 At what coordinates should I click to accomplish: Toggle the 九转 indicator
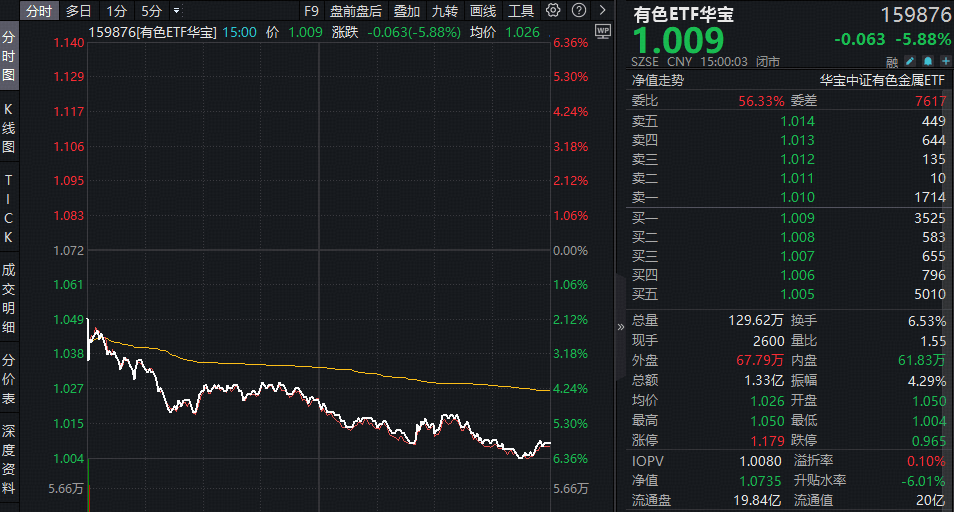445,11
